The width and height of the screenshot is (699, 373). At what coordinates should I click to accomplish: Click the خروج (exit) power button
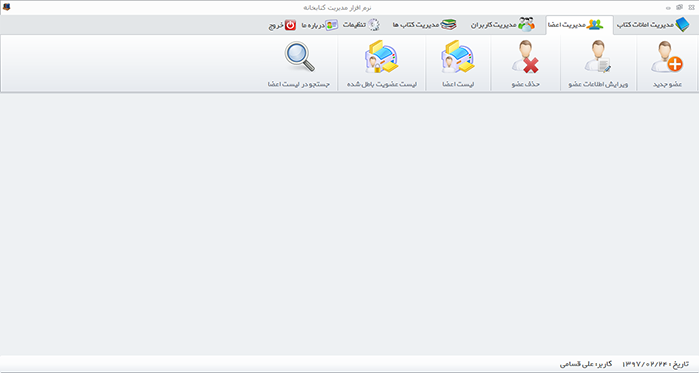click(290, 25)
